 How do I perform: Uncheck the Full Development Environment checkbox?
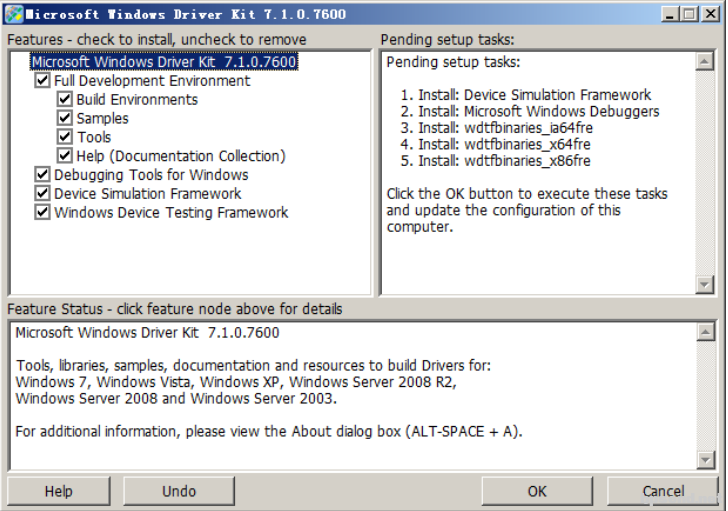click(x=42, y=80)
